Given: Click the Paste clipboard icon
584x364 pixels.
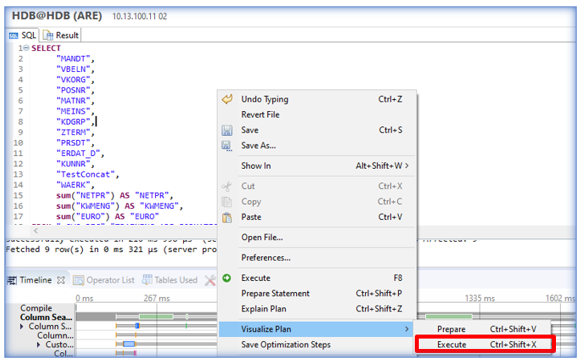Looking at the screenshot, I should (x=227, y=217).
